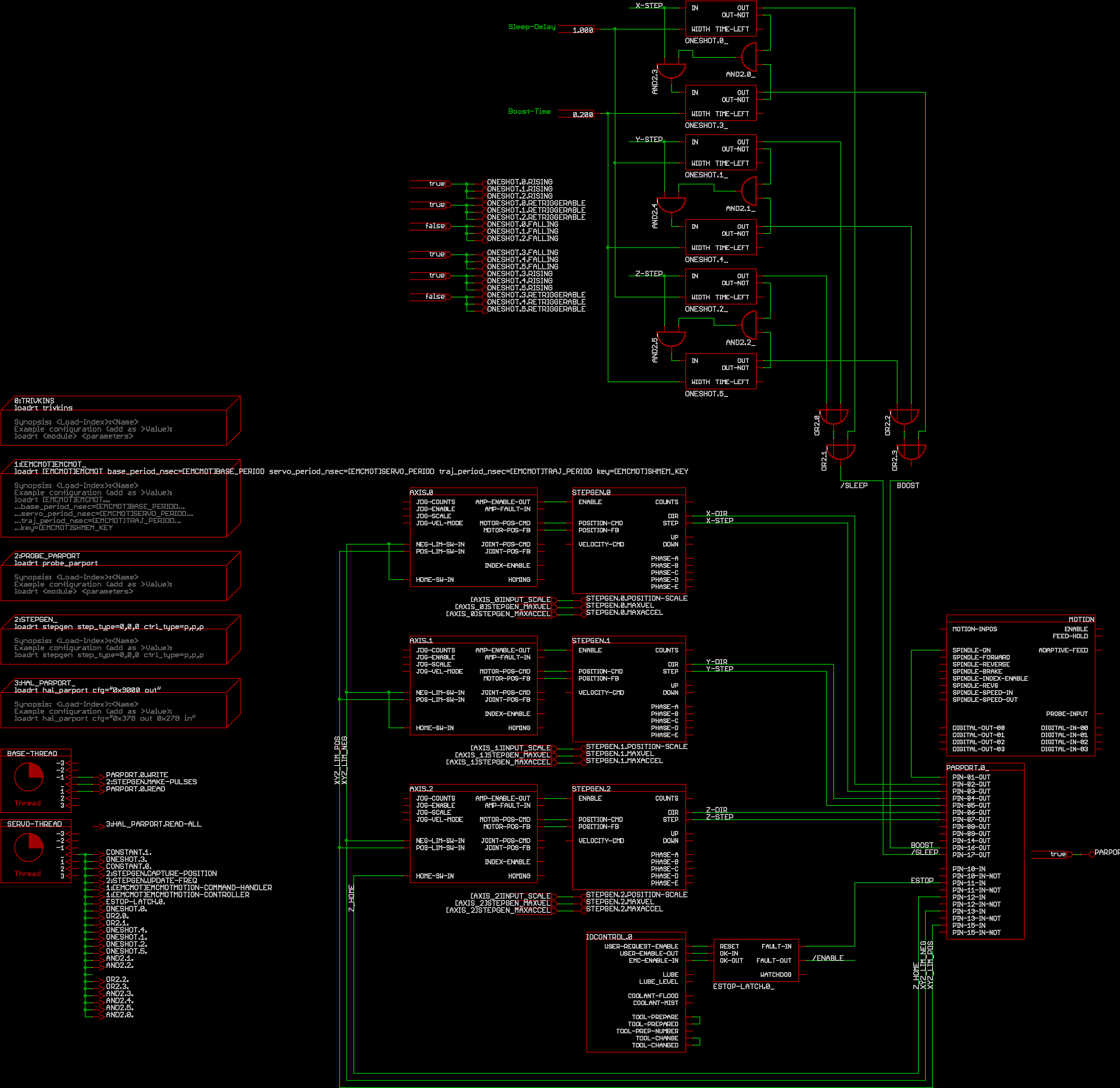The height and width of the screenshot is (1088, 1120).
Task: Toggle false constant feeding ONESHOT.3.RETRIGGERABLE
Action: pos(436,297)
